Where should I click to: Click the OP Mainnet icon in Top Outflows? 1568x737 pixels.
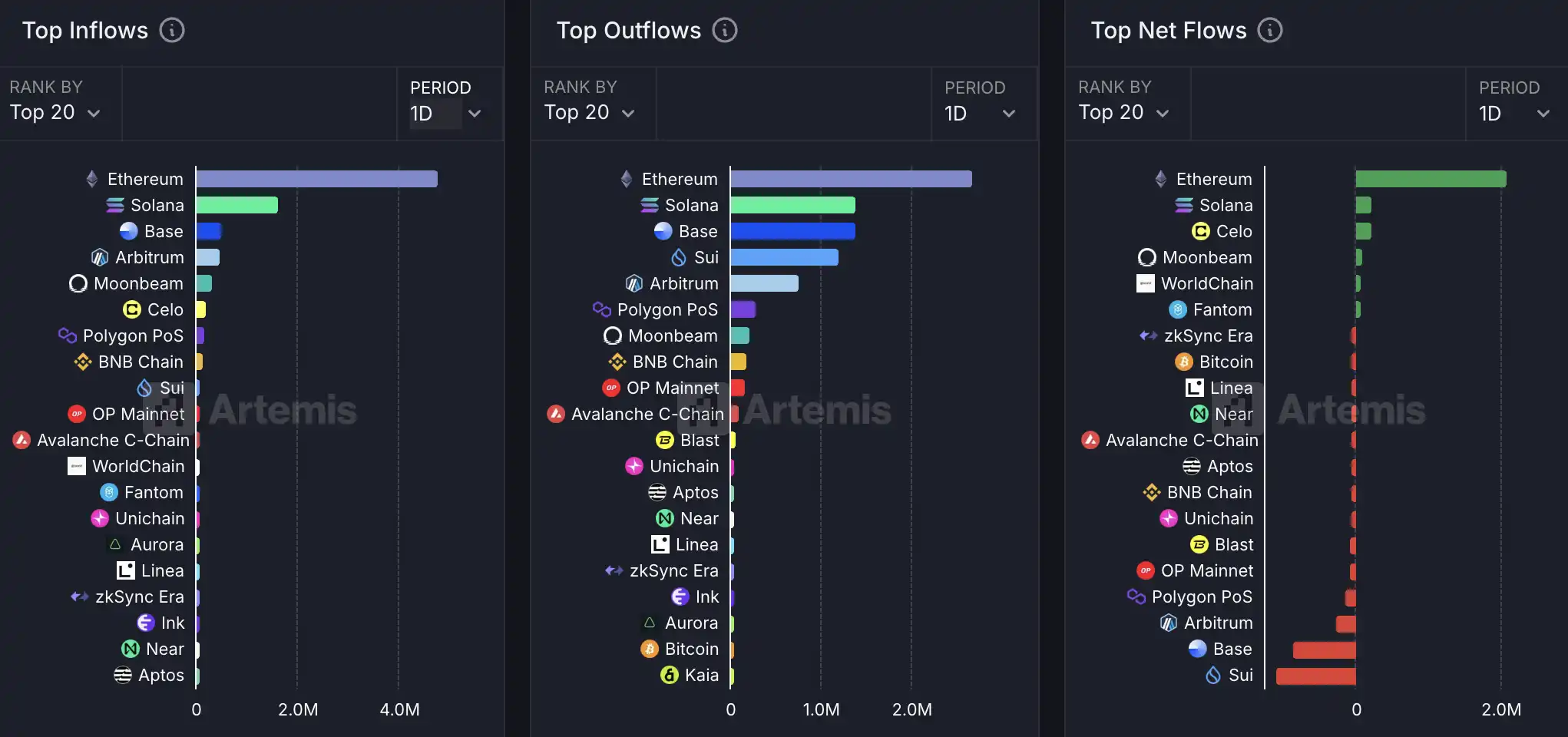click(611, 388)
